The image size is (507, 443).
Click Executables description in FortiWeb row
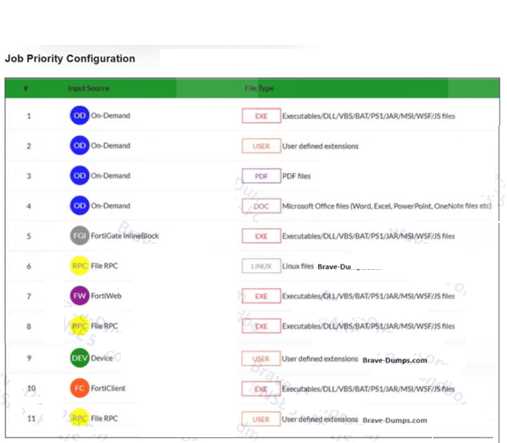tap(369, 296)
